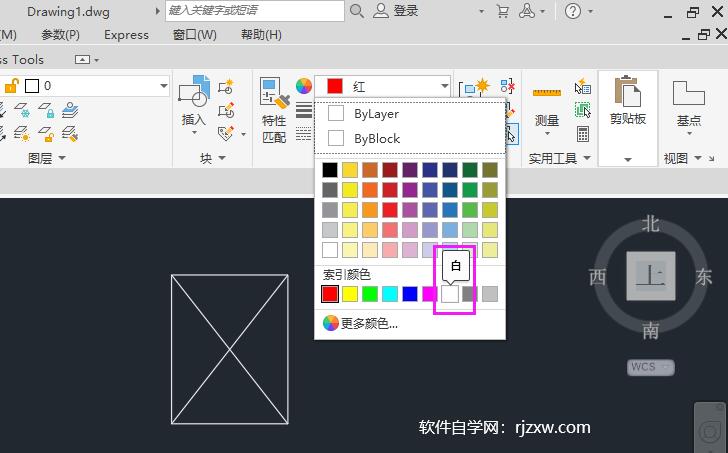The width and height of the screenshot is (728, 453).
Task: Open the object color dropdown showing 红
Action: (x=444, y=86)
